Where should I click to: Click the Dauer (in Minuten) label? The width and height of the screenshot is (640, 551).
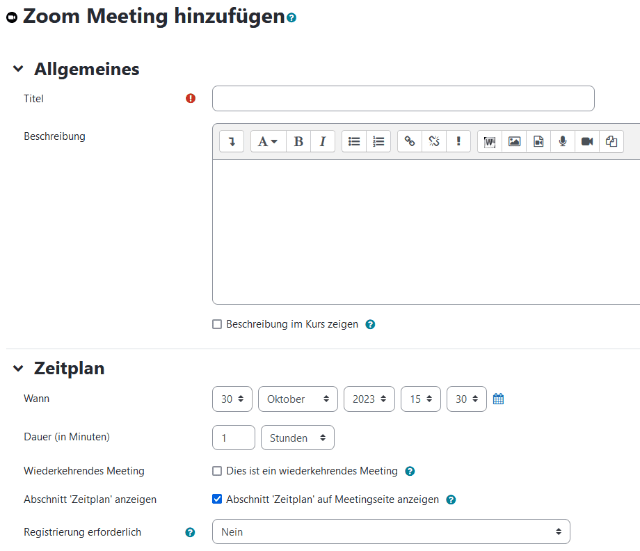[67, 437]
